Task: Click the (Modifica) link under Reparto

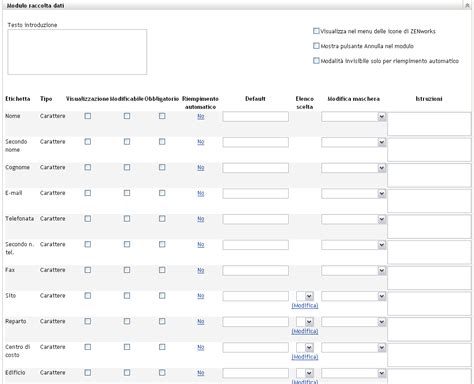Action: (x=305, y=331)
